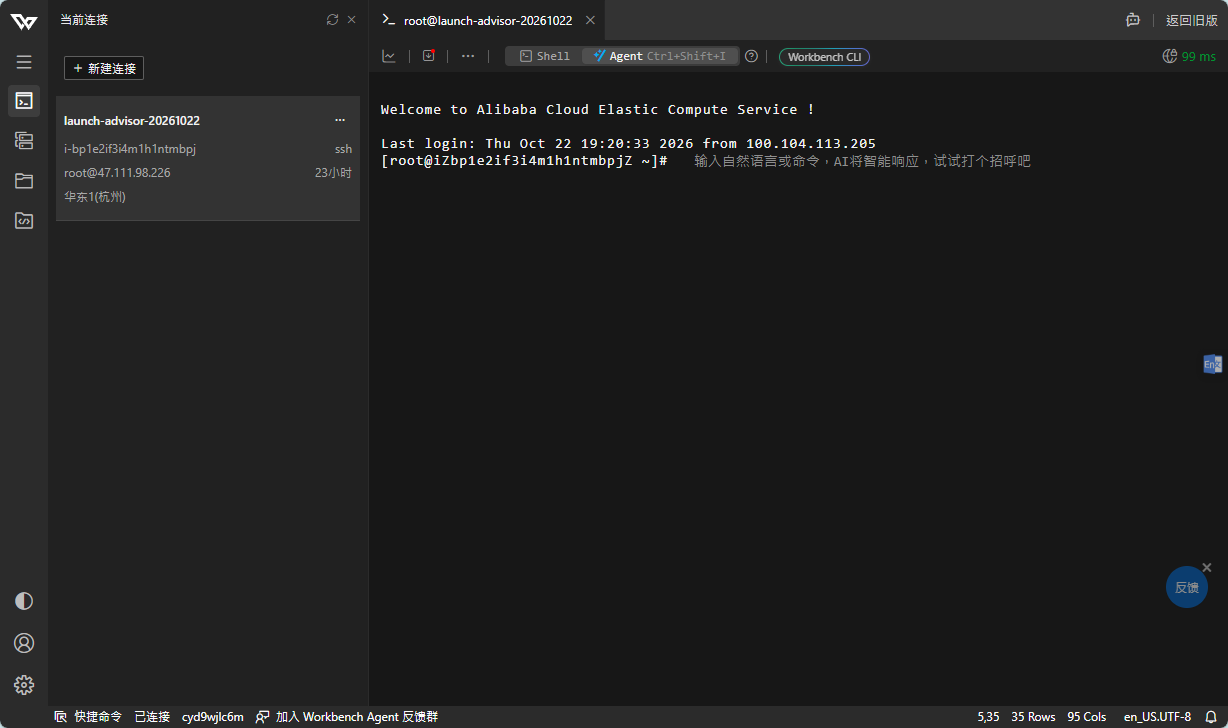
Task: Click the ssh protocol label
Action: pos(343,149)
